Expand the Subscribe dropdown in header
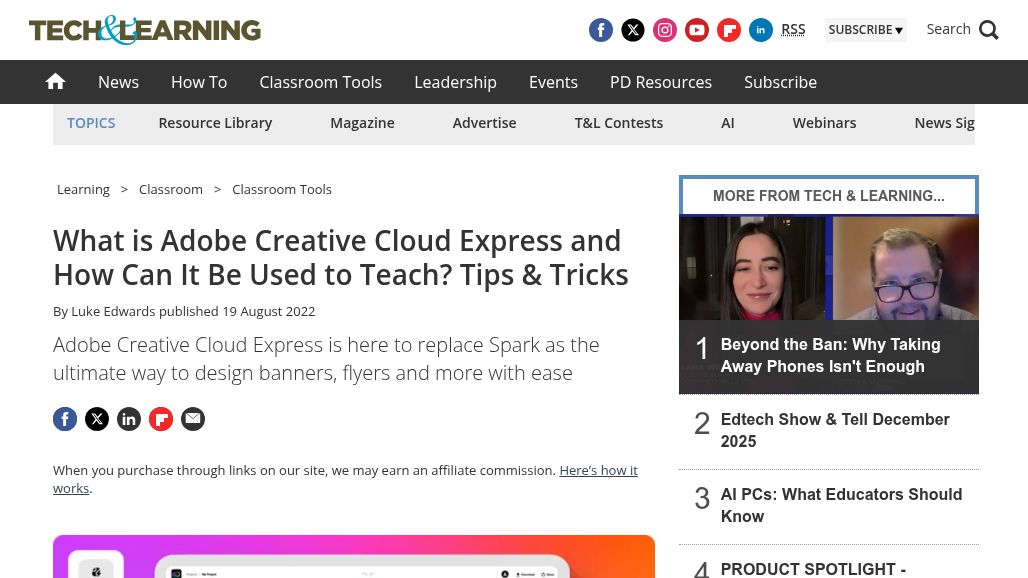This screenshot has width=1028, height=578. pos(865,30)
